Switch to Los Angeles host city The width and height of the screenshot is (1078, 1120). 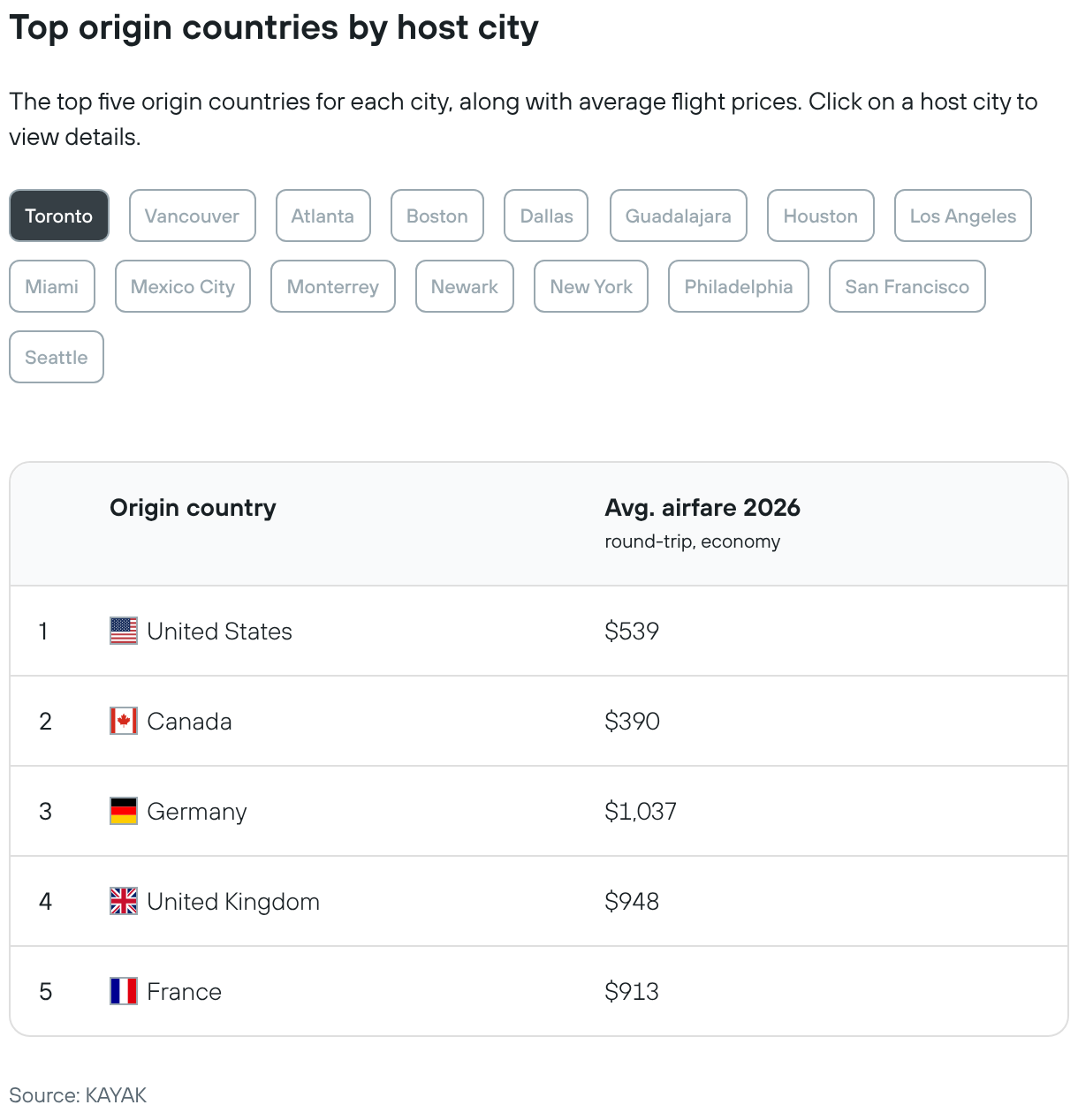[x=962, y=216]
